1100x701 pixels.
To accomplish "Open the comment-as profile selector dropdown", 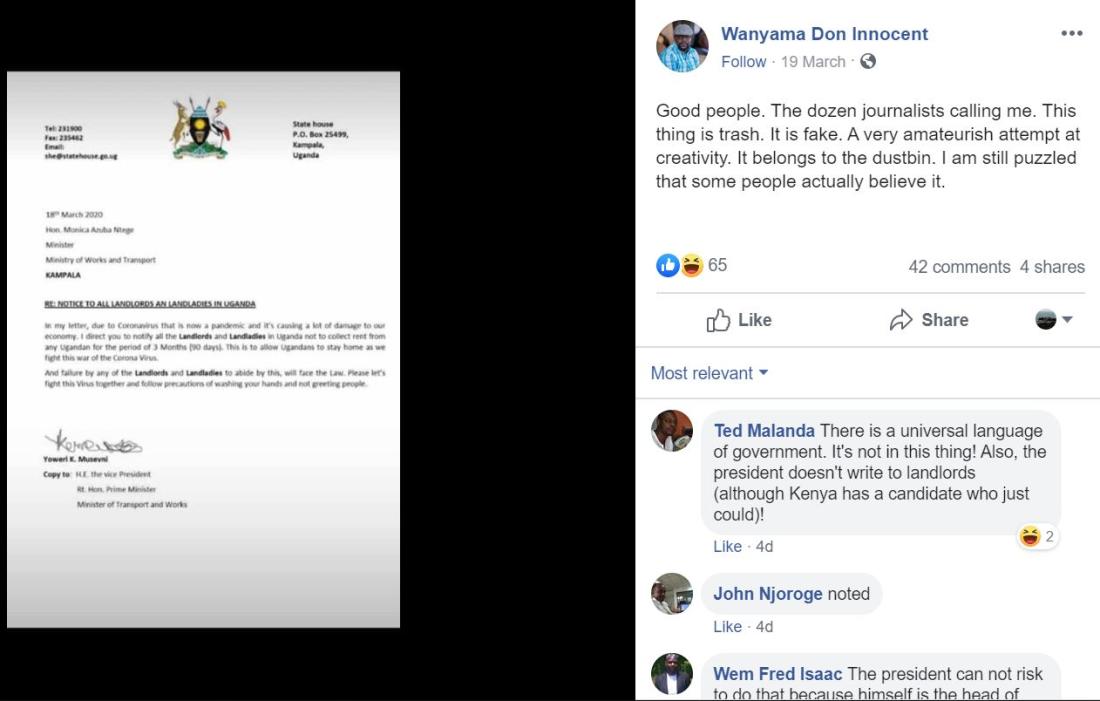I will 1054,320.
